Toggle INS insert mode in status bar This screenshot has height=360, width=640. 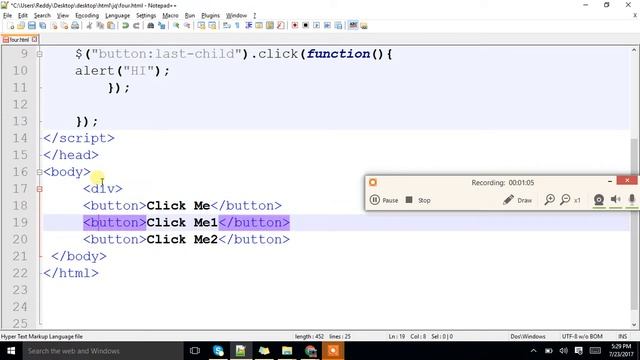click(622, 337)
